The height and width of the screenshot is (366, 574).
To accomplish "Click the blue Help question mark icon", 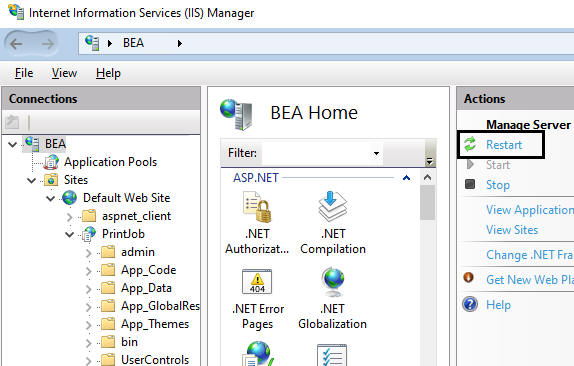I will [470, 304].
